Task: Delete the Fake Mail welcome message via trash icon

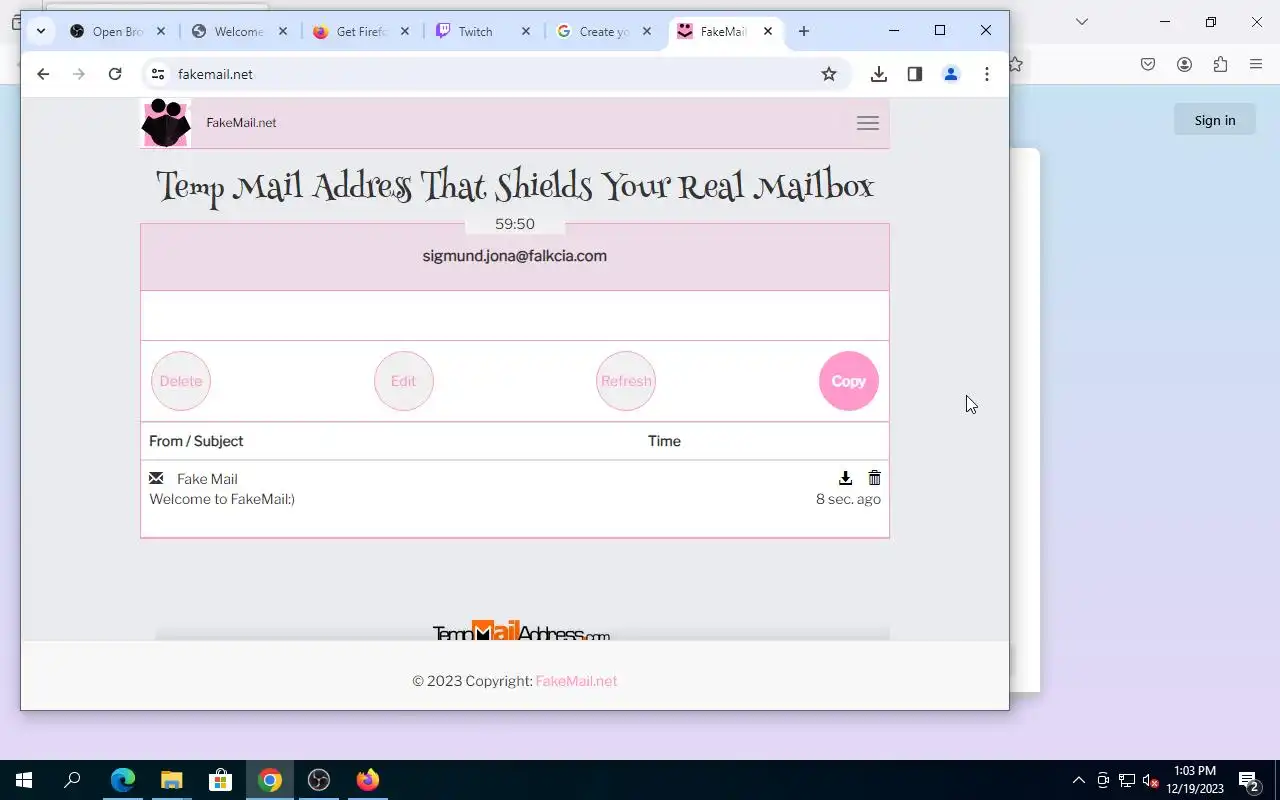Action: [x=875, y=478]
